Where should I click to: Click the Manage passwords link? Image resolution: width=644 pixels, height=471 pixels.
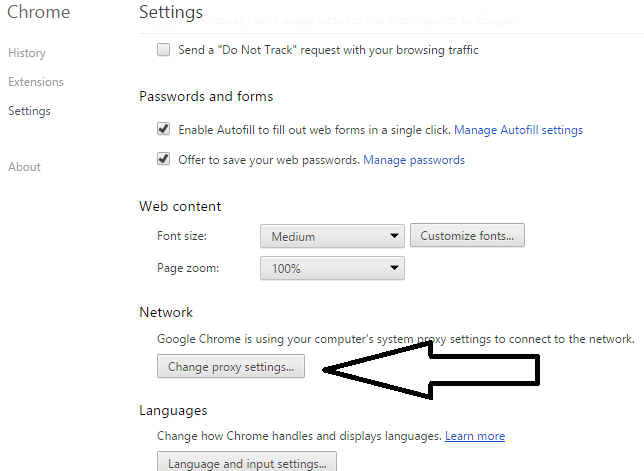pos(414,160)
